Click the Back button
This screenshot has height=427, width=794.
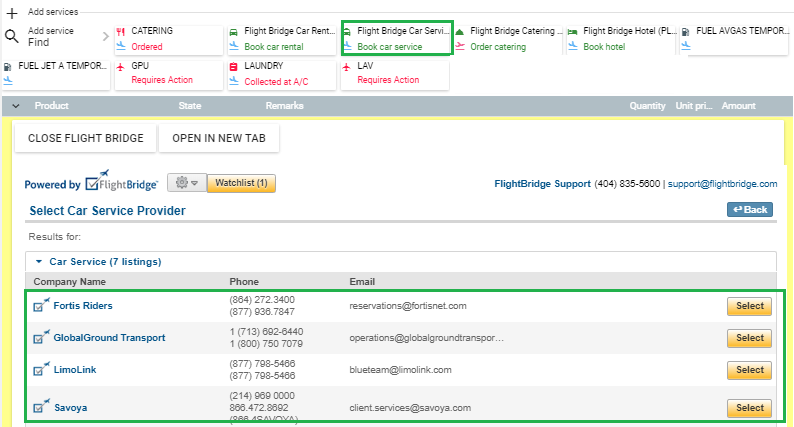click(x=750, y=210)
